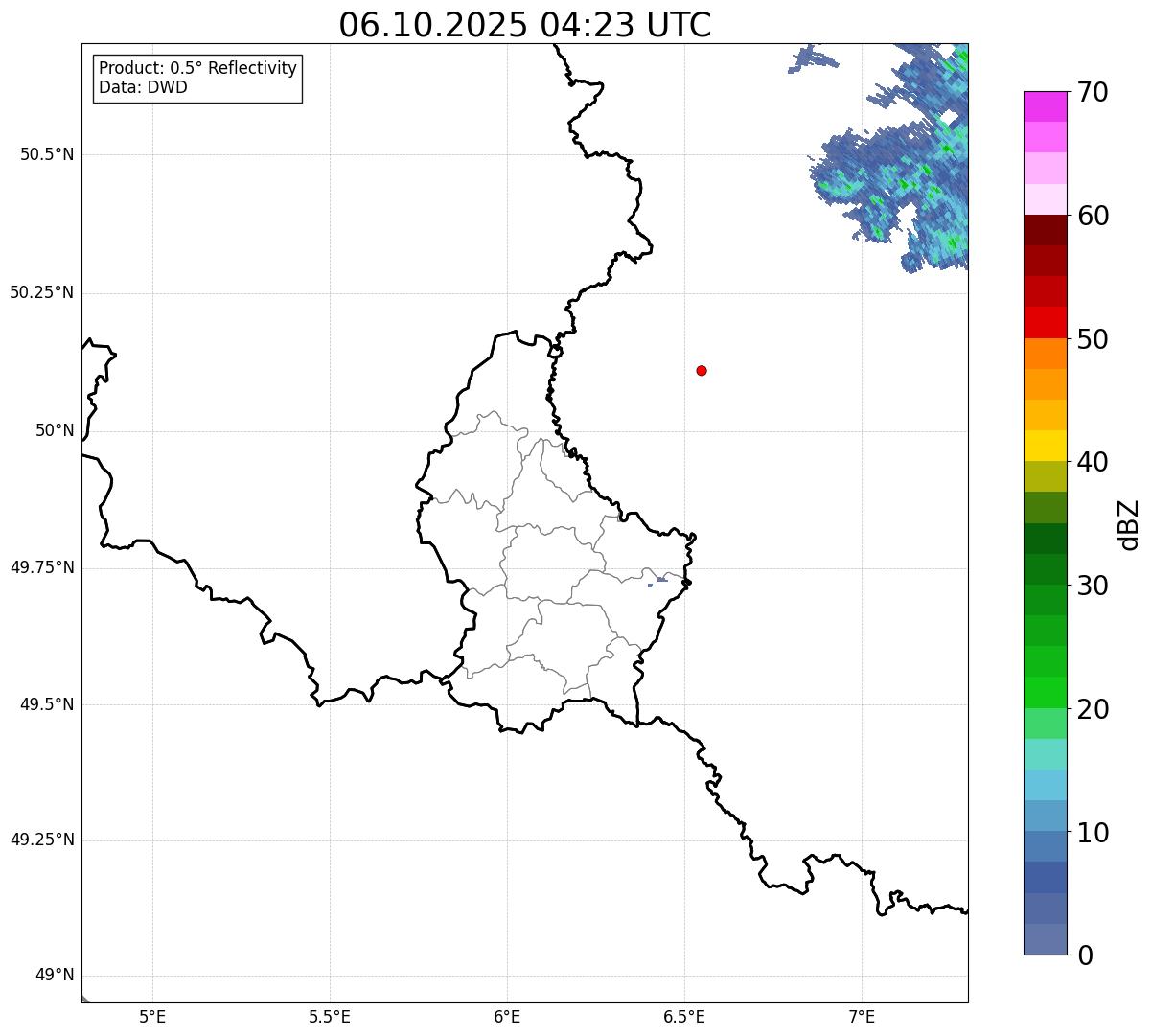The image size is (1152, 1036).
Task: Click the colorbar tick label '10'
Action: click(1094, 833)
